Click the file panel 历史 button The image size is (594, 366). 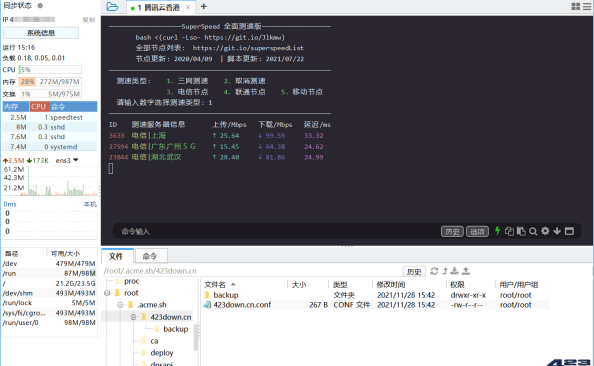(x=414, y=272)
